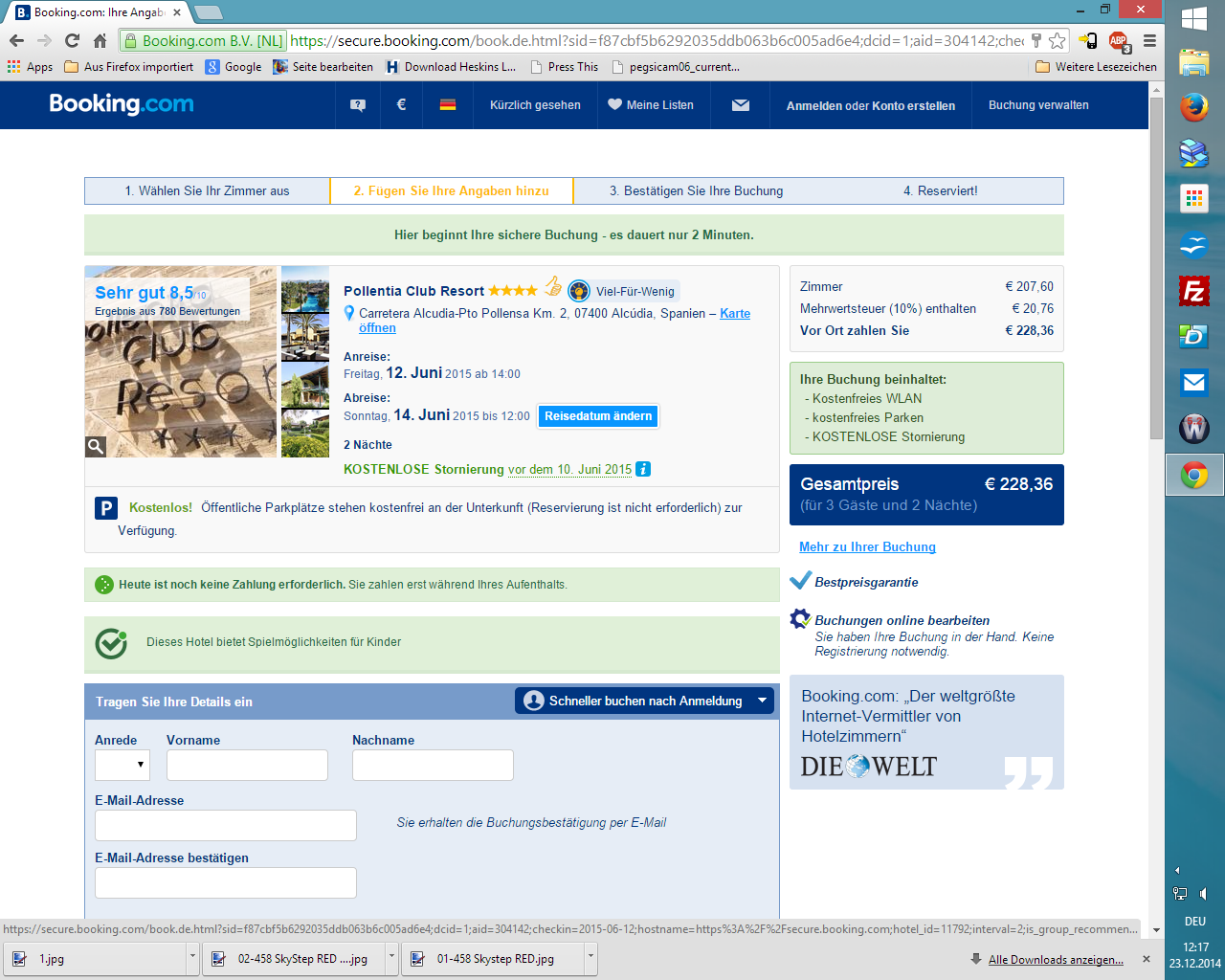Expand Schneller buchen nach Anmeldung dropdown

point(762,701)
